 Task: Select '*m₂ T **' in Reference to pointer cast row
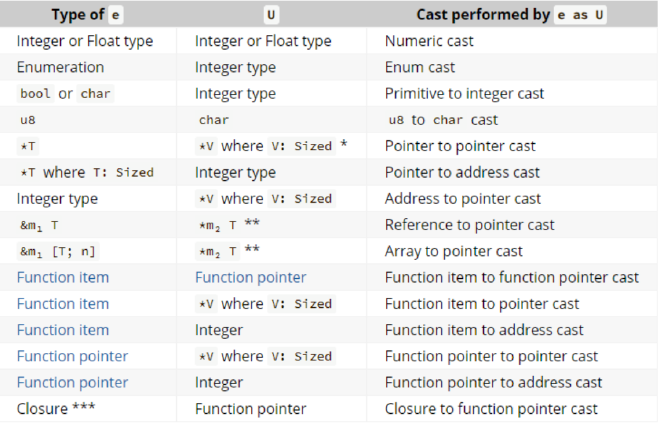pyautogui.click(x=228, y=225)
